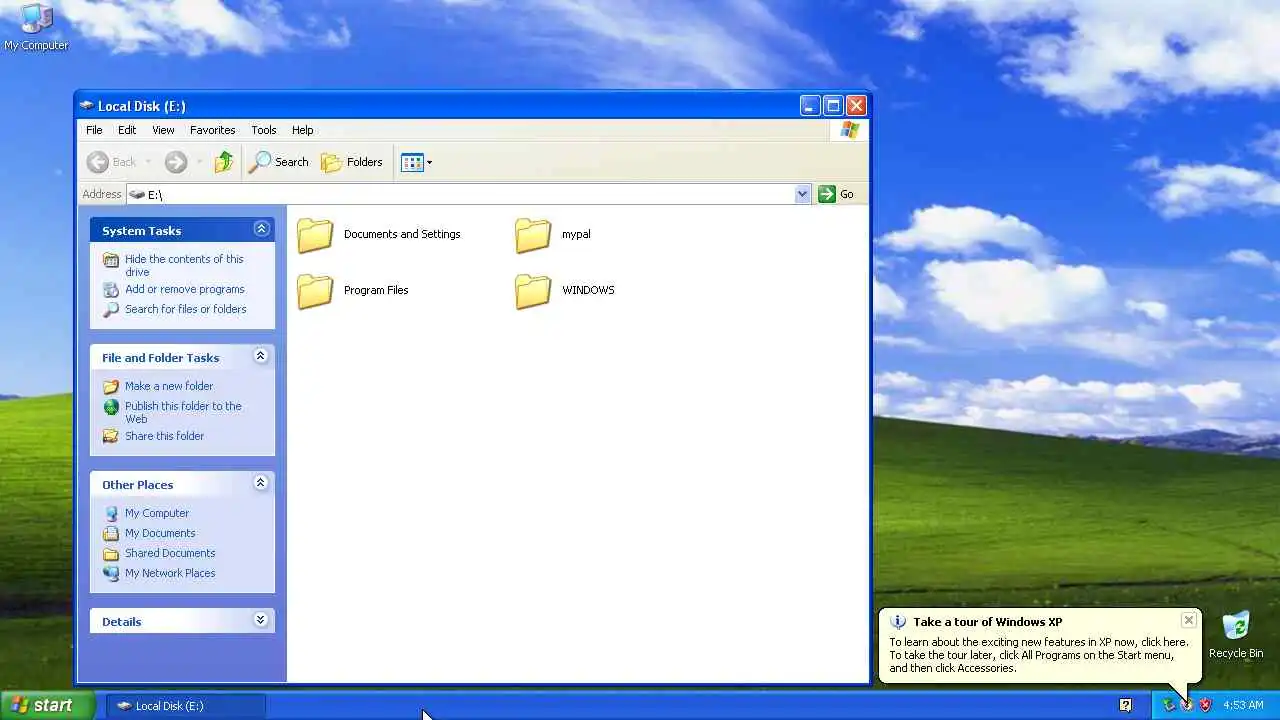Click Hide the contents of this drive

184,265
